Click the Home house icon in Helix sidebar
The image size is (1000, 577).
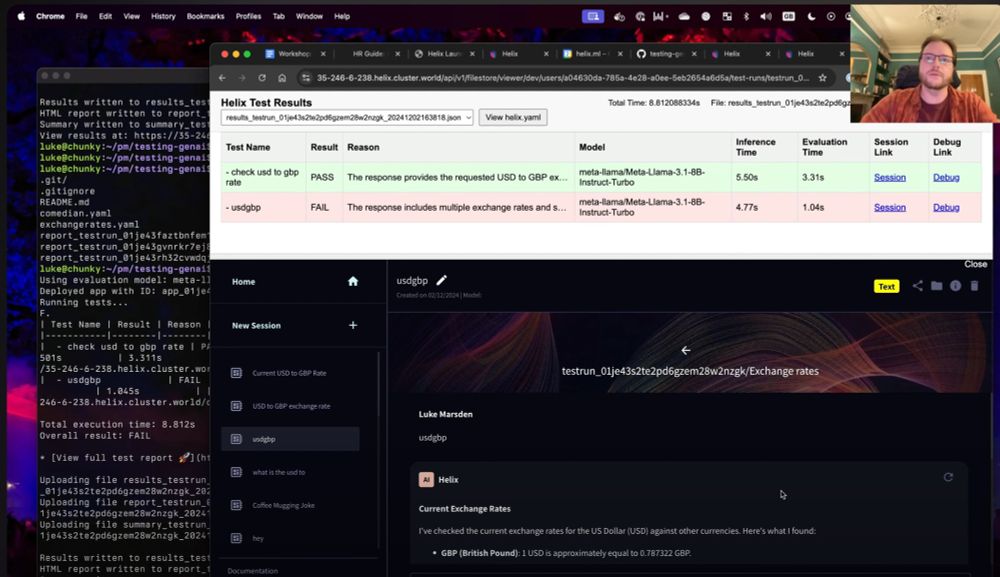[x=353, y=281]
